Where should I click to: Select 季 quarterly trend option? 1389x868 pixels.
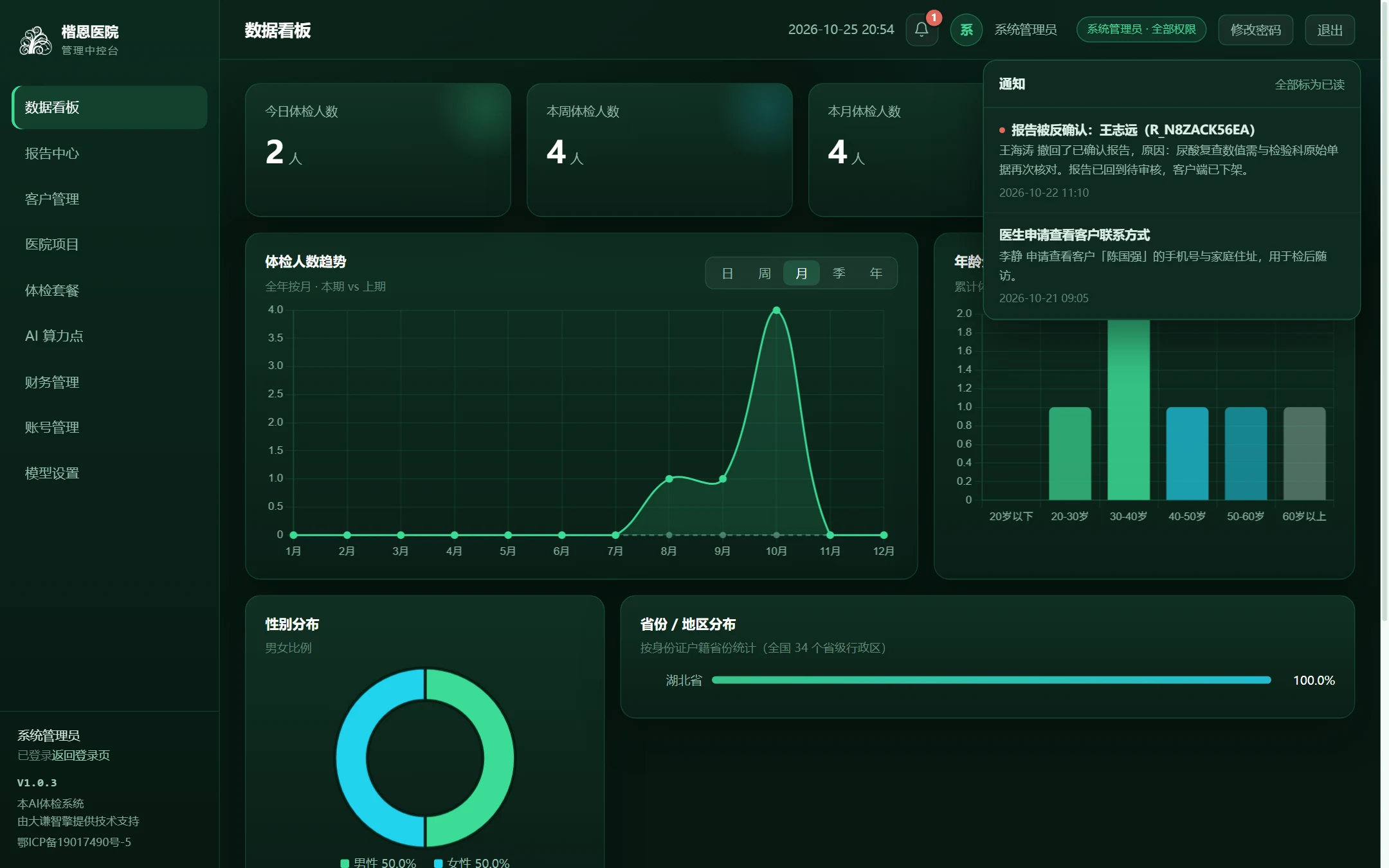coord(839,273)
